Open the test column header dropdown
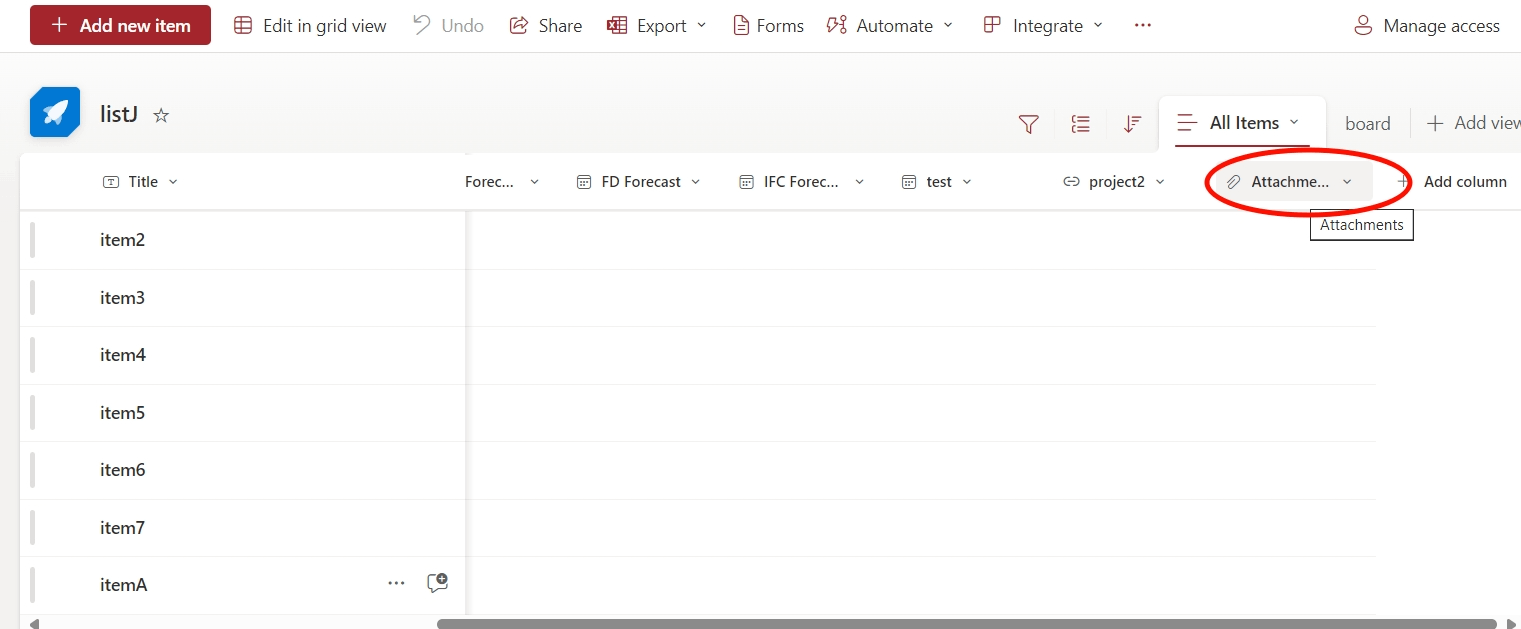The height and width of the screenshot is (629, 1521). tap(967, 182)
